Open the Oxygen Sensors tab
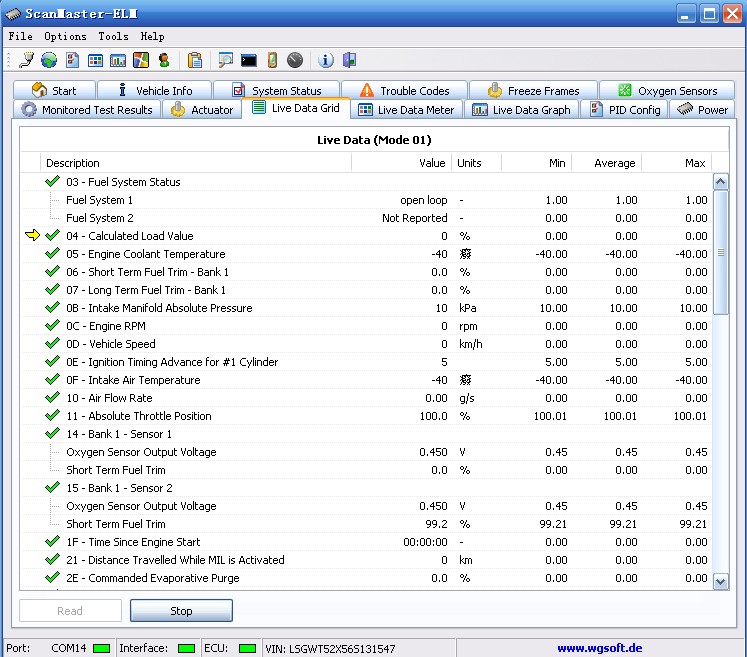The width and height of the screenshot is (747, 657). 667,91
